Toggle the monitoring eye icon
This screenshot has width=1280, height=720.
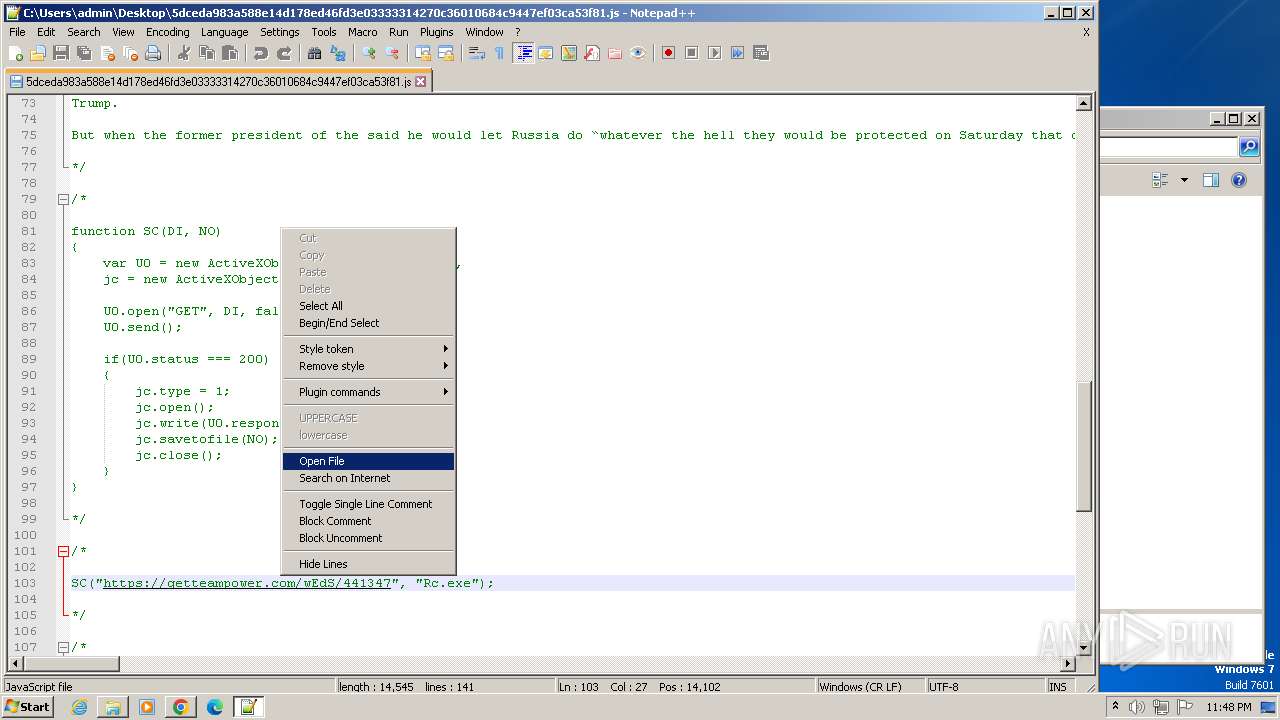tap(637, 53)
